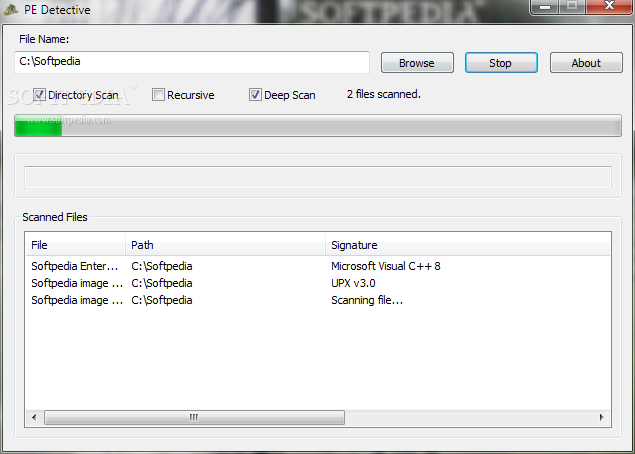
Task: Click the '2 files scanned.' status text
Action: (384, 94)
